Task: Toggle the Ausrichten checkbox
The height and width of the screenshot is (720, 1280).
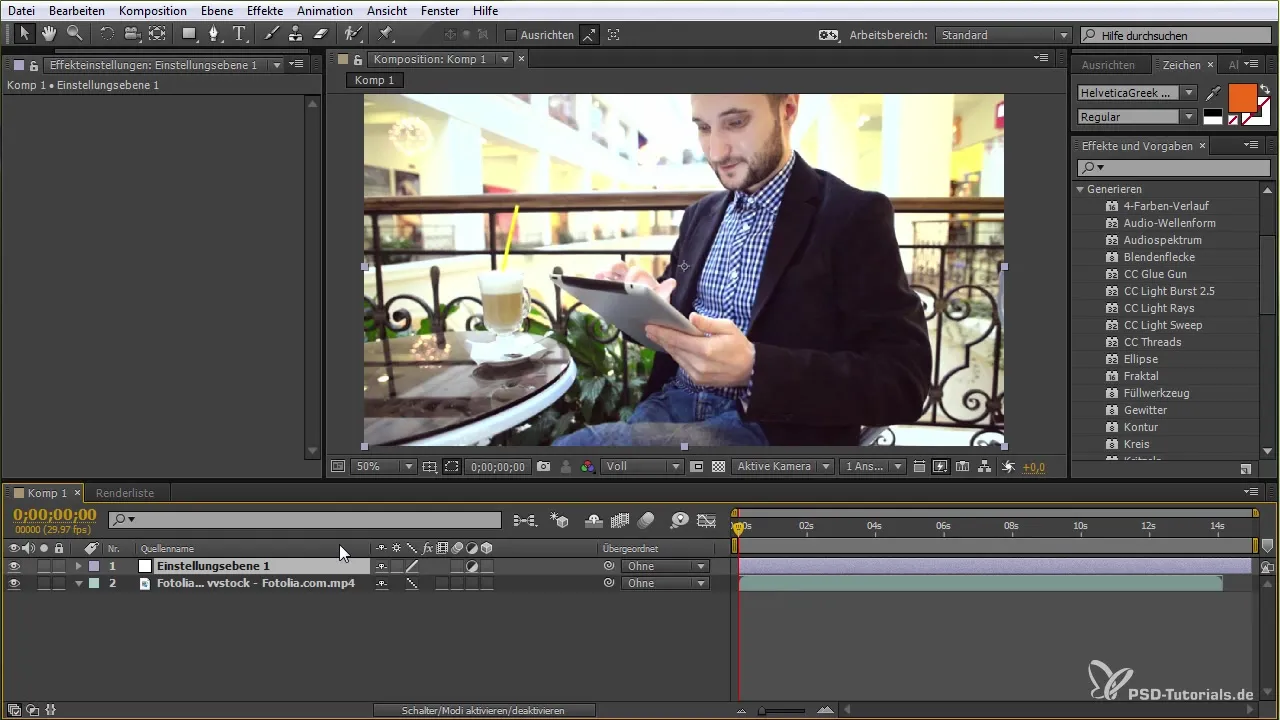Action: (511, 35)
